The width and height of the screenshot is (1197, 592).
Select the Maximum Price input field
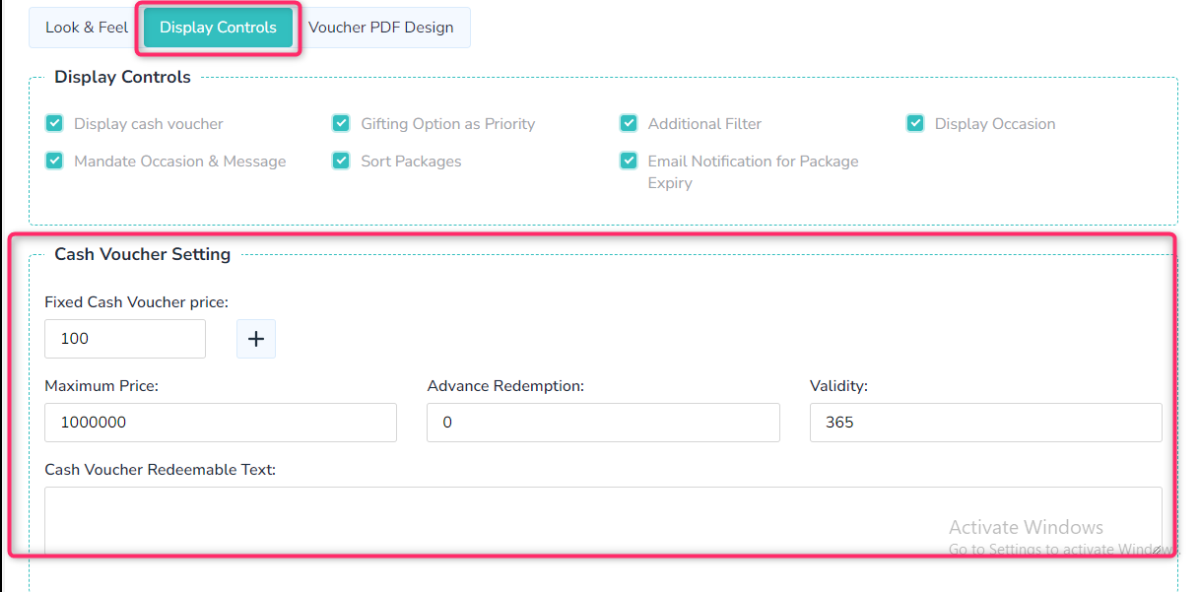220,422
